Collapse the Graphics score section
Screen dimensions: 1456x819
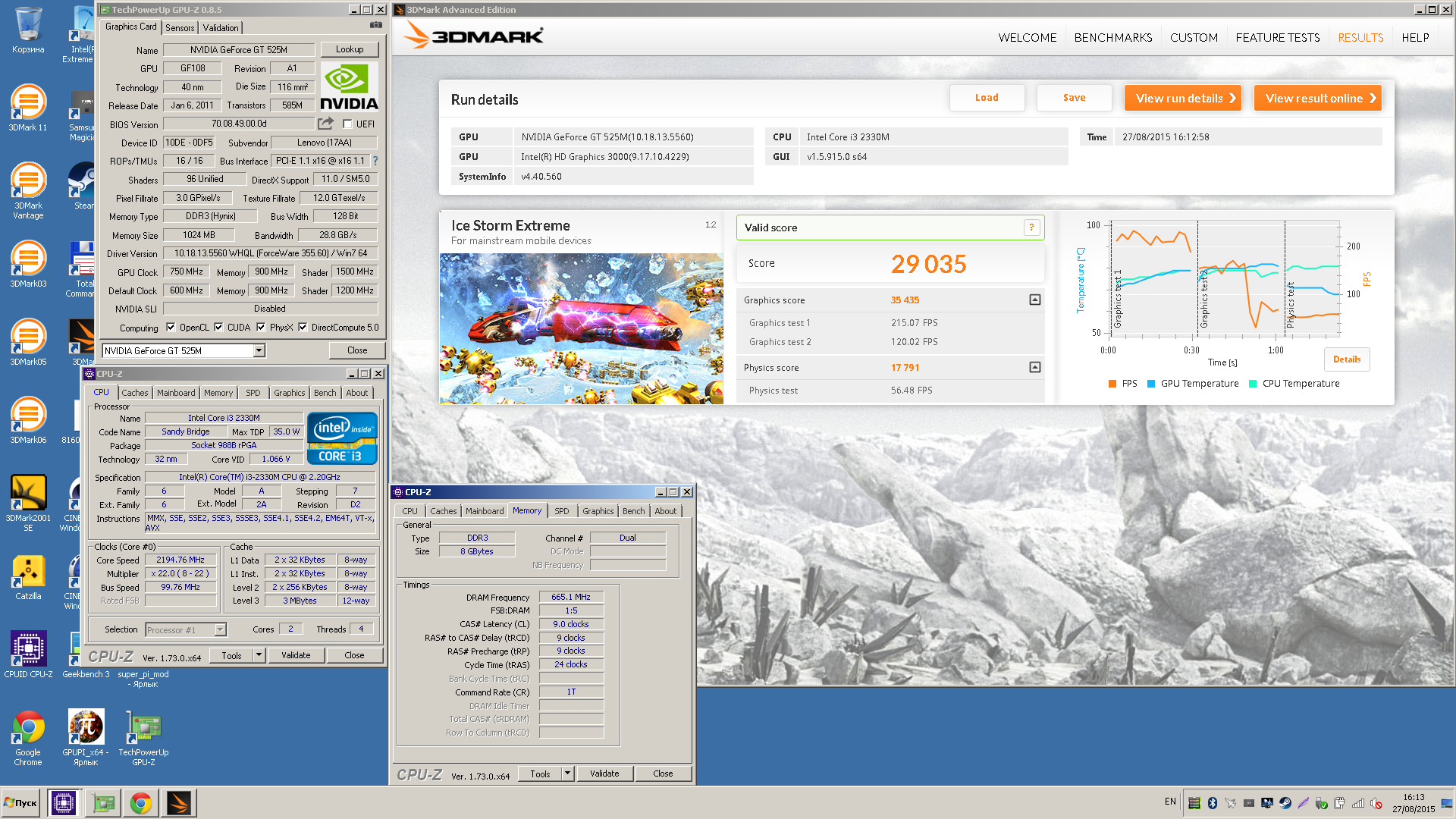(1034, 300)
